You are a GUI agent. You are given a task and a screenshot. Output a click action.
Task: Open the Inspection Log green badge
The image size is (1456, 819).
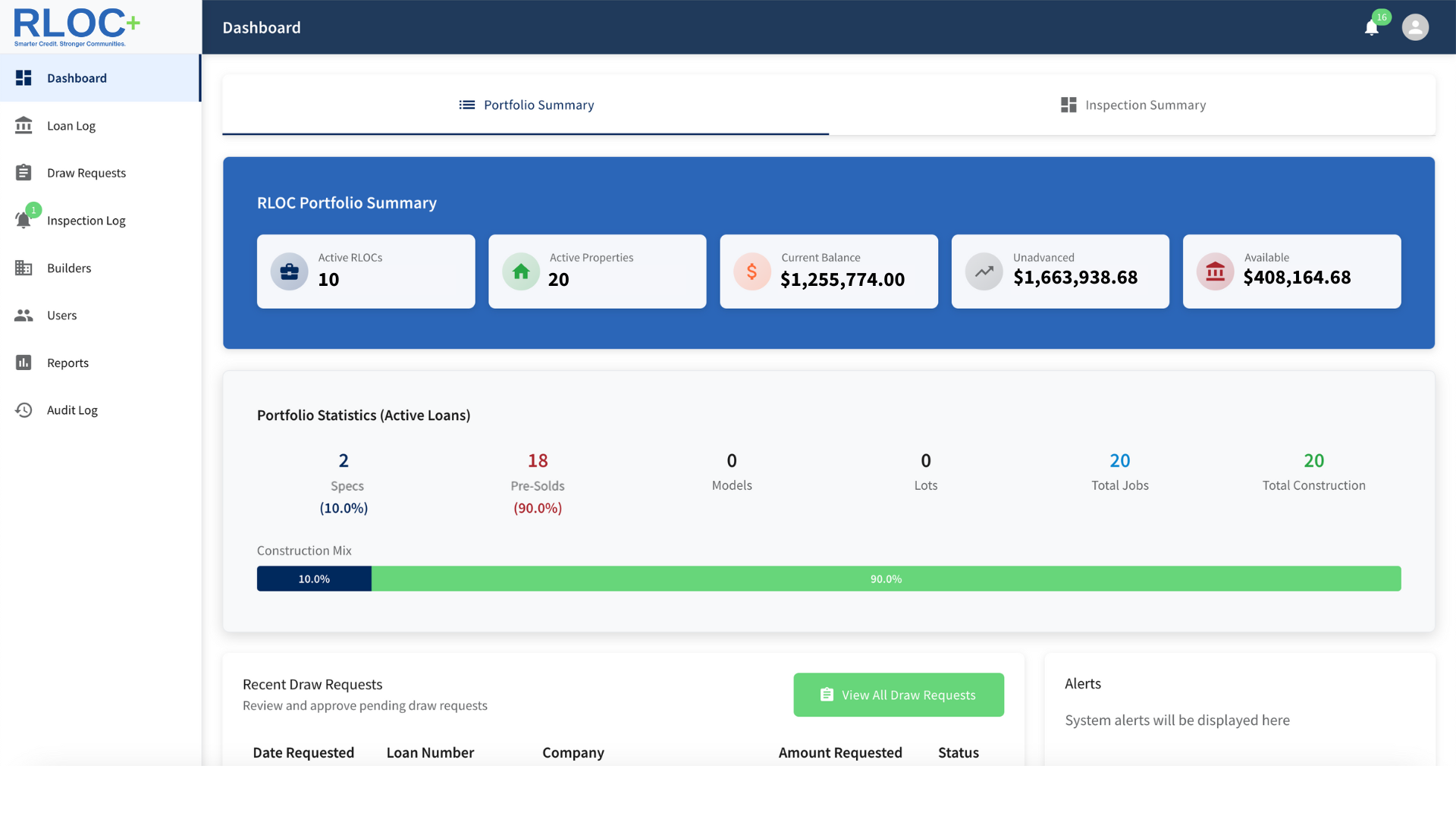pyautogui.click(x=33, y=210)
